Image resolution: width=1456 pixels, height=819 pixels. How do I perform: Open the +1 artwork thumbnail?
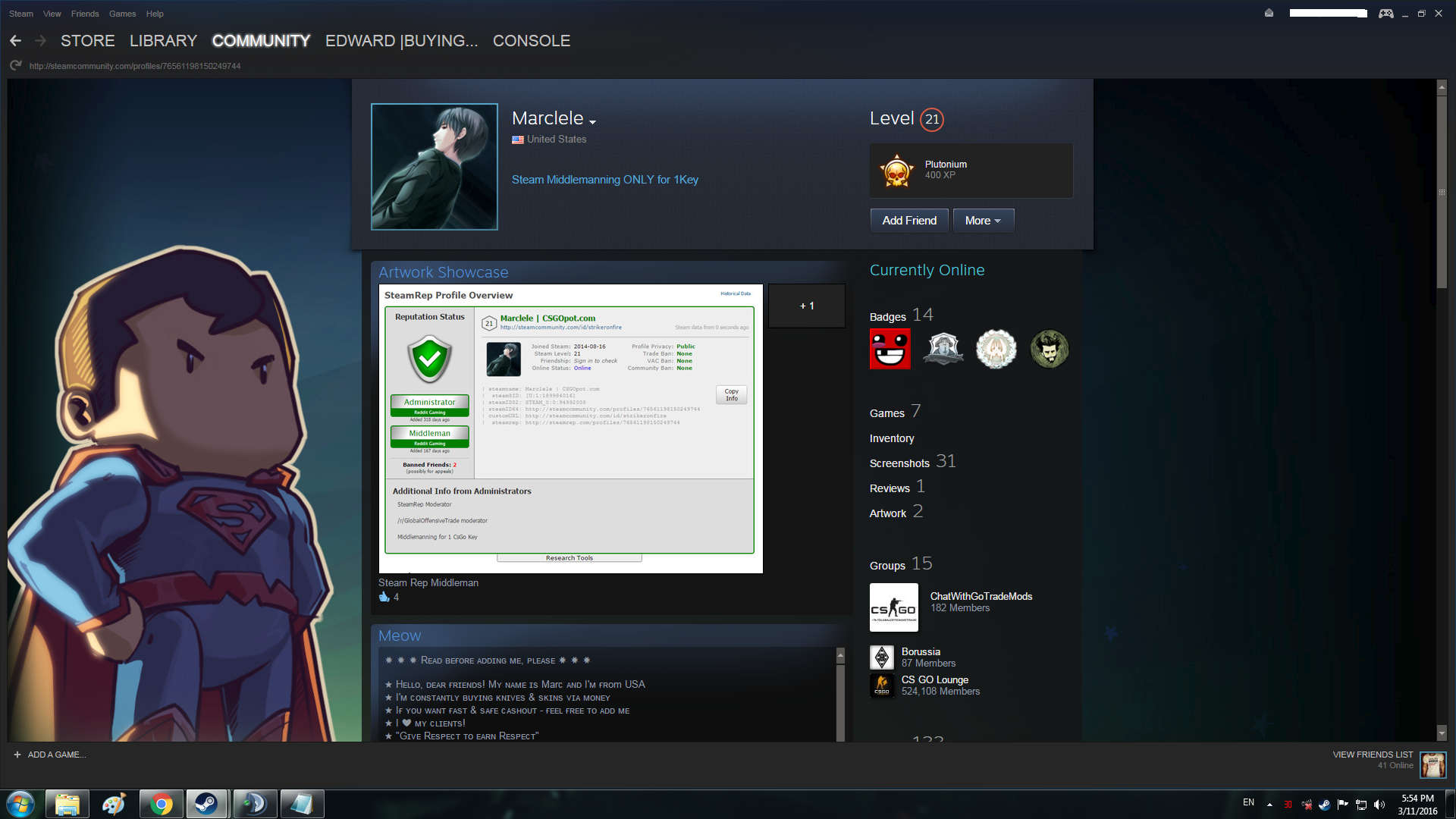pos(806,306)
